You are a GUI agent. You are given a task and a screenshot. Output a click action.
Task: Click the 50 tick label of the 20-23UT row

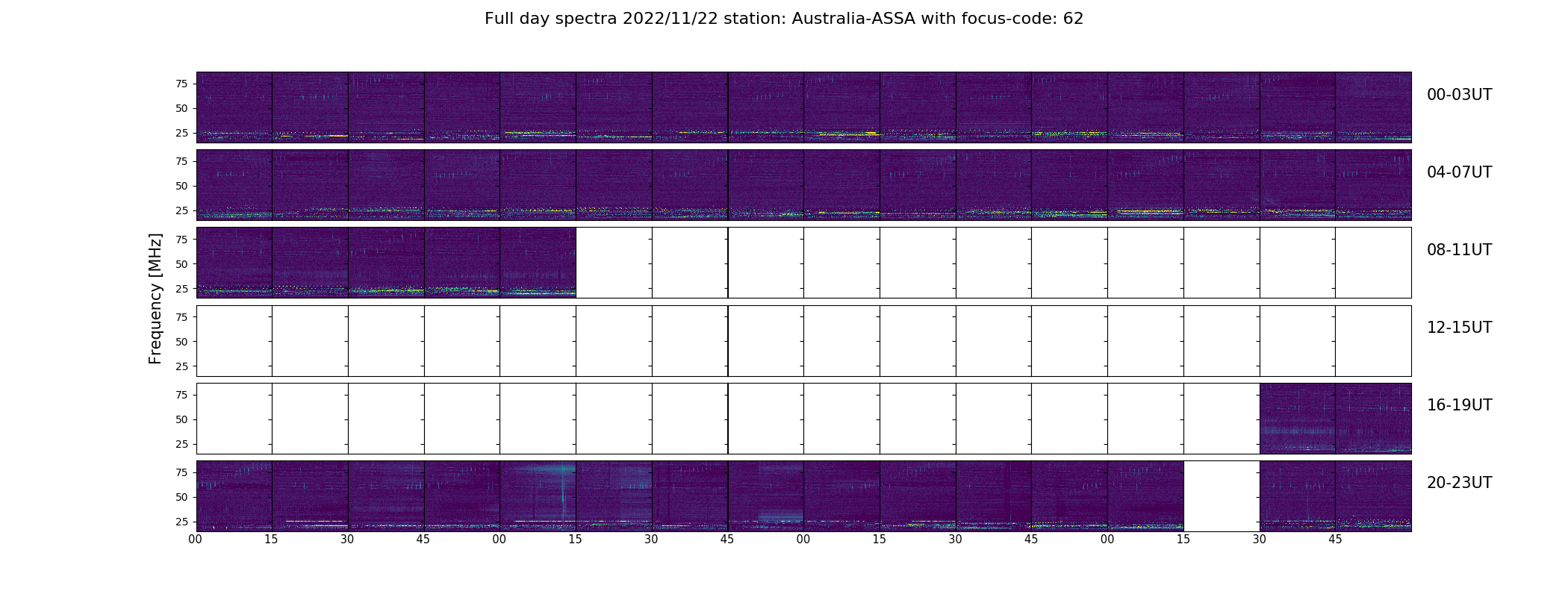point(181,497)
